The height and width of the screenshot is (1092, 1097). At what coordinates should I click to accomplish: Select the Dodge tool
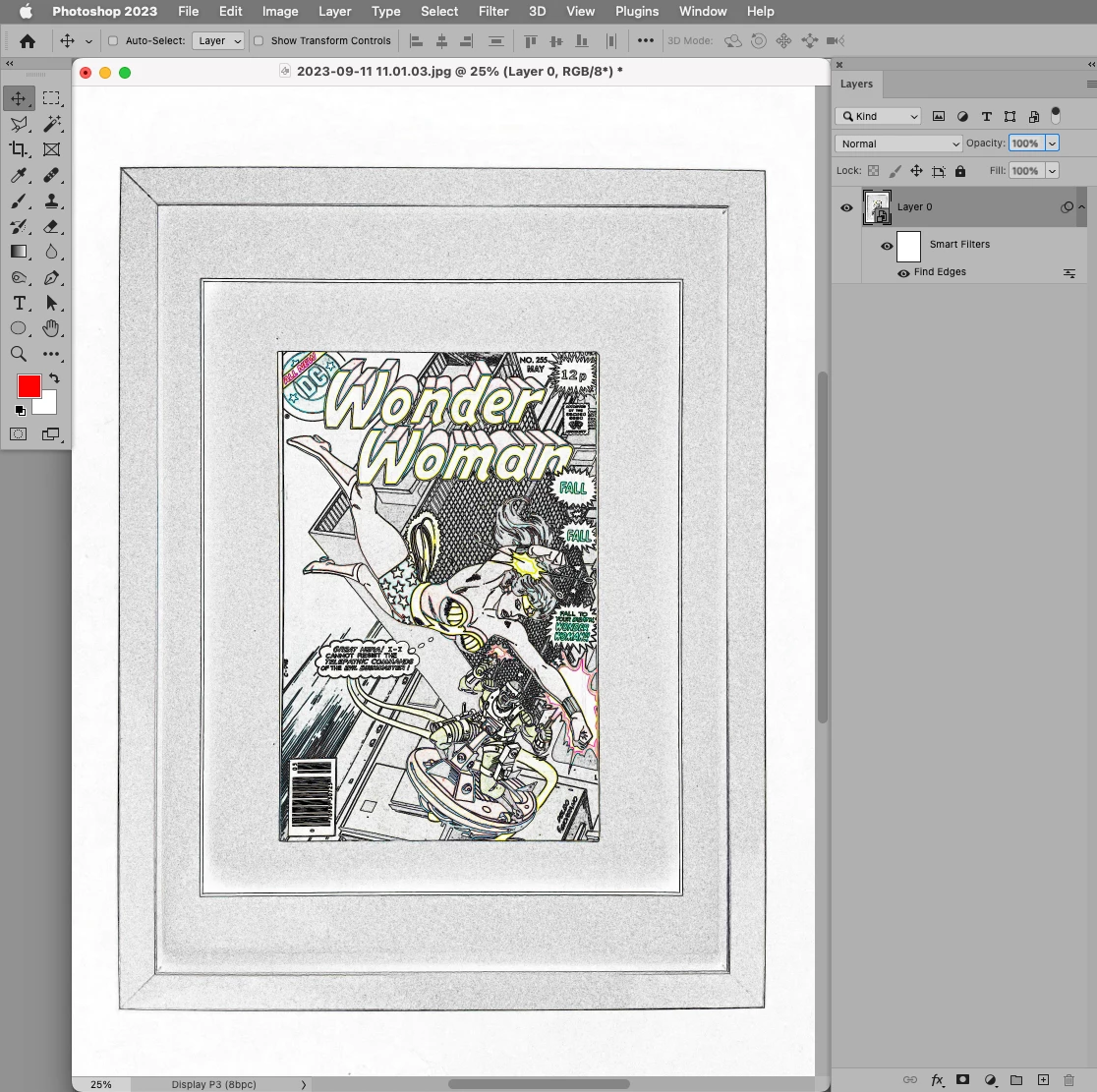point(19,278)
